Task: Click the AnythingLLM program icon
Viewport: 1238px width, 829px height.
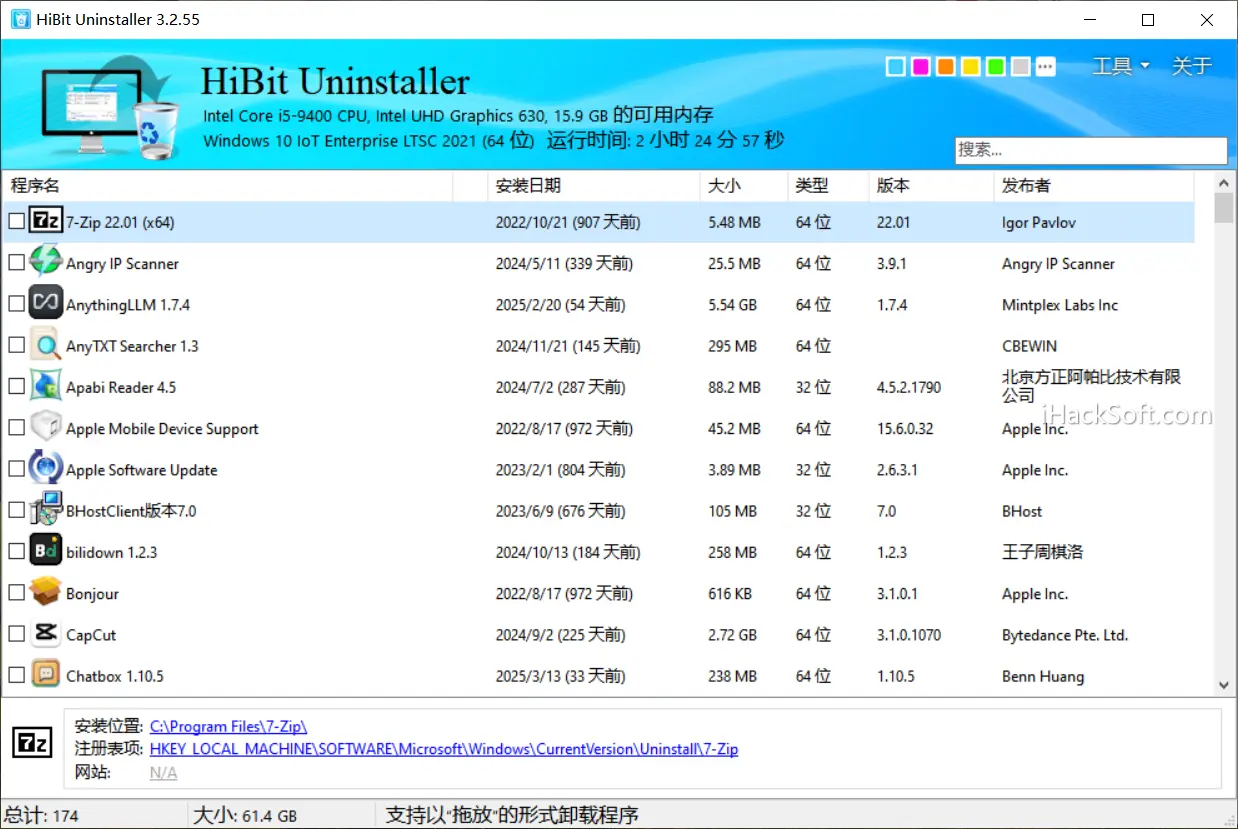Action: click(45, 304)
